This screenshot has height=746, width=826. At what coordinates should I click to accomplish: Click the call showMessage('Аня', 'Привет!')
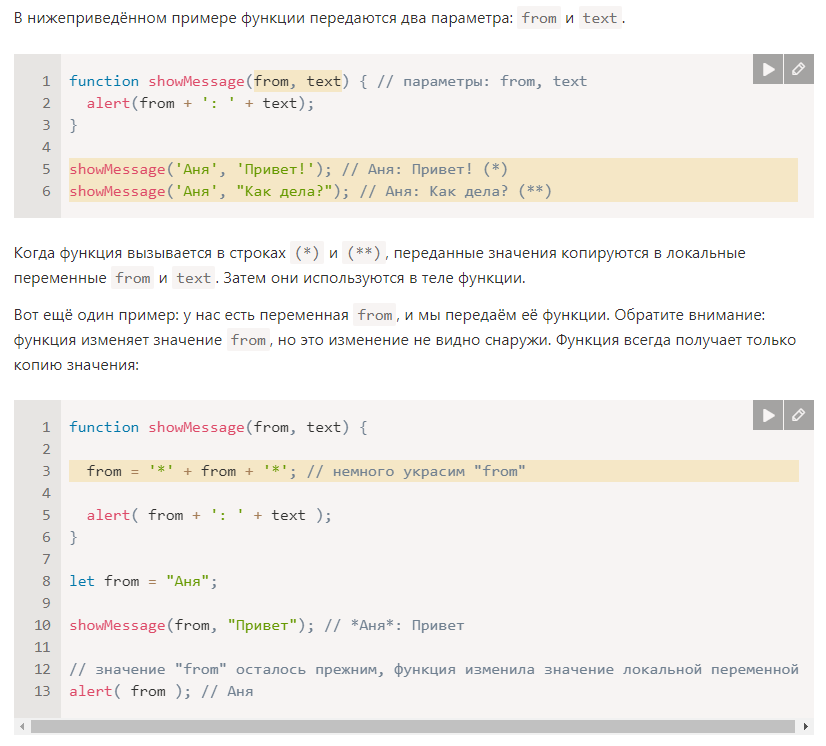pos(200,169)
